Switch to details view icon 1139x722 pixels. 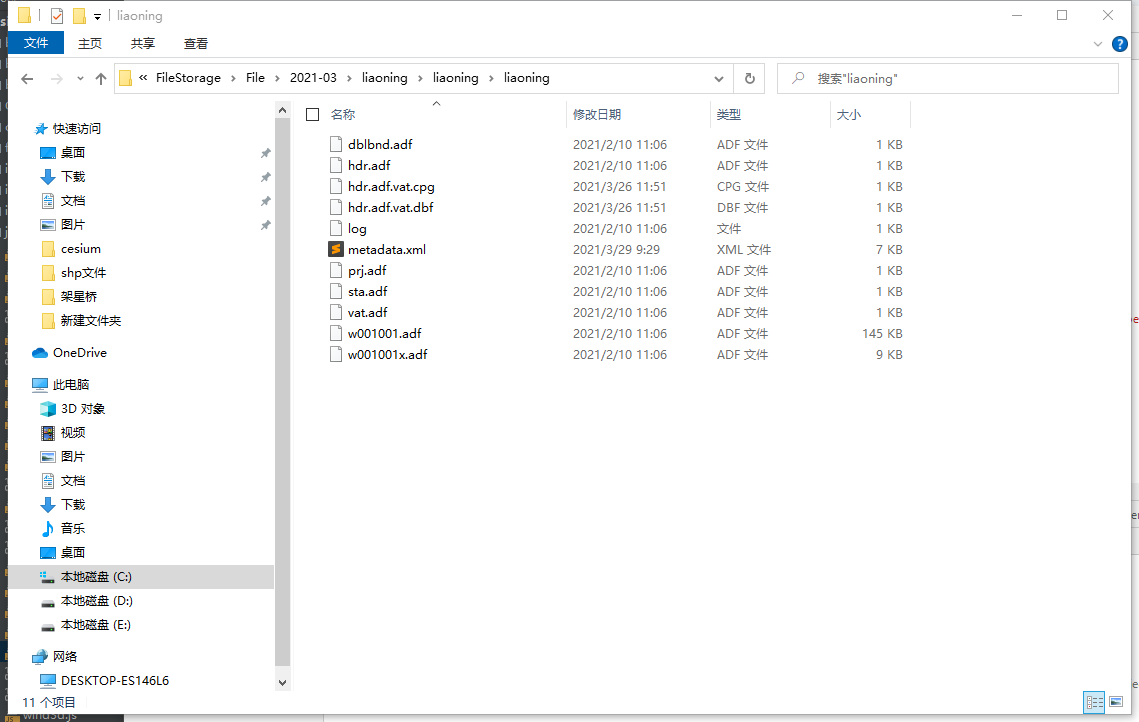pos(1094,702)
